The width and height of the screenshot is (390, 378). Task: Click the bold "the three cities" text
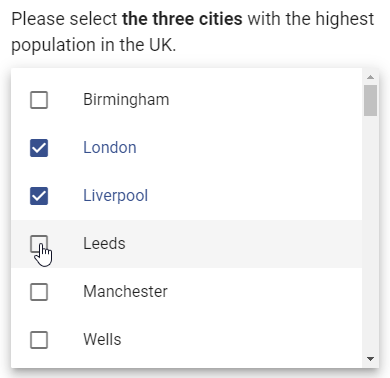pos(182,19)
